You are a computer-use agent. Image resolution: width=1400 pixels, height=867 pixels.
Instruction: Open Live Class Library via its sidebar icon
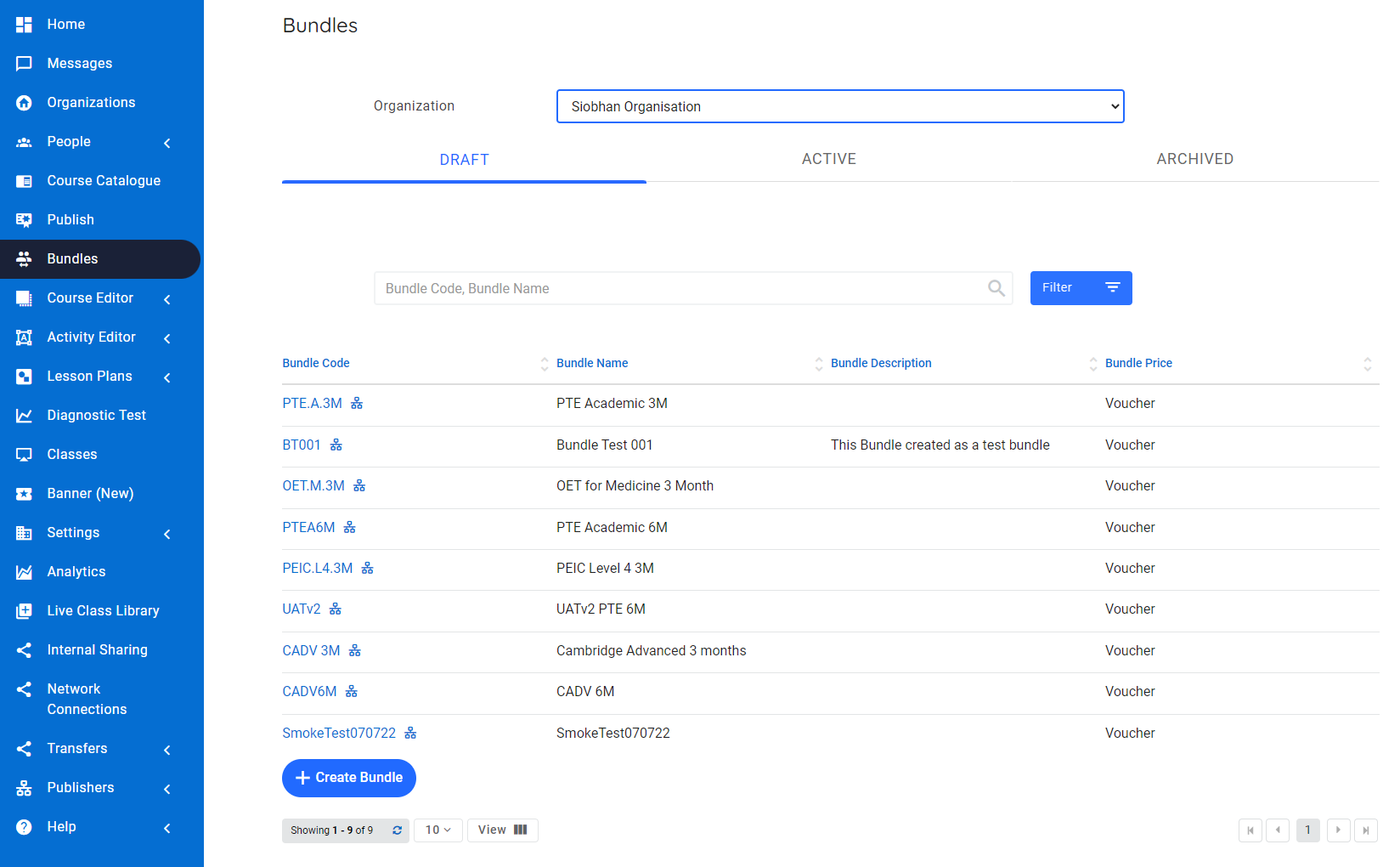pos(24,610)
